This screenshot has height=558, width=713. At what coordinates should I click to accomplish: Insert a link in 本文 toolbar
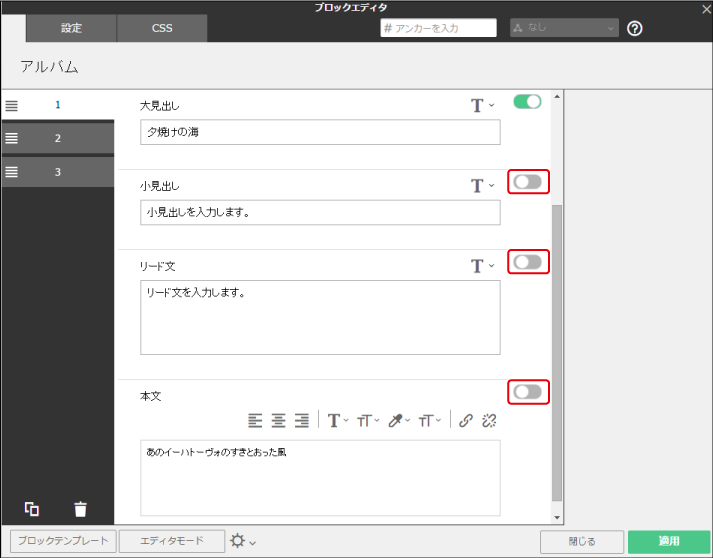(x=466, y=420)
